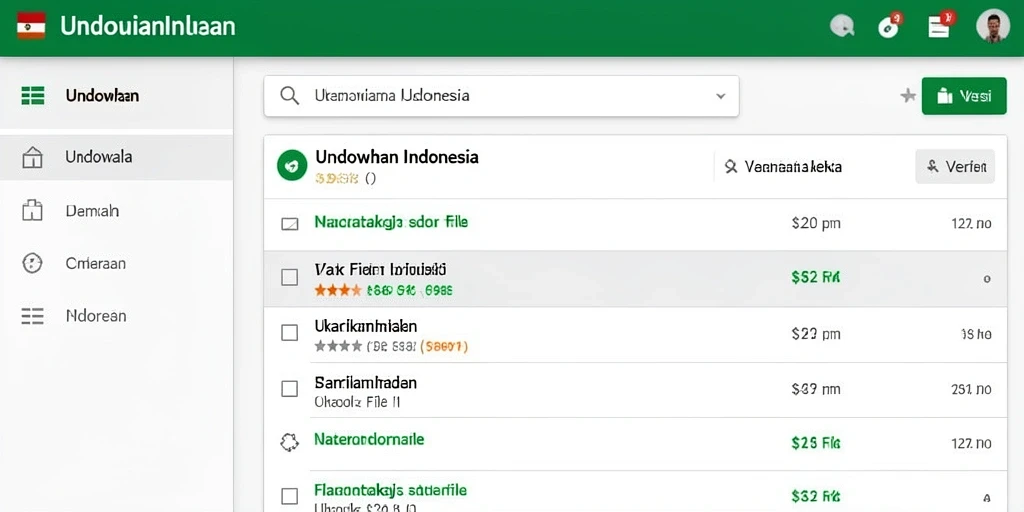Screen dimensions: 1024x512
Task: Click the home icon beside Undowala
Action: pos(32,157)
